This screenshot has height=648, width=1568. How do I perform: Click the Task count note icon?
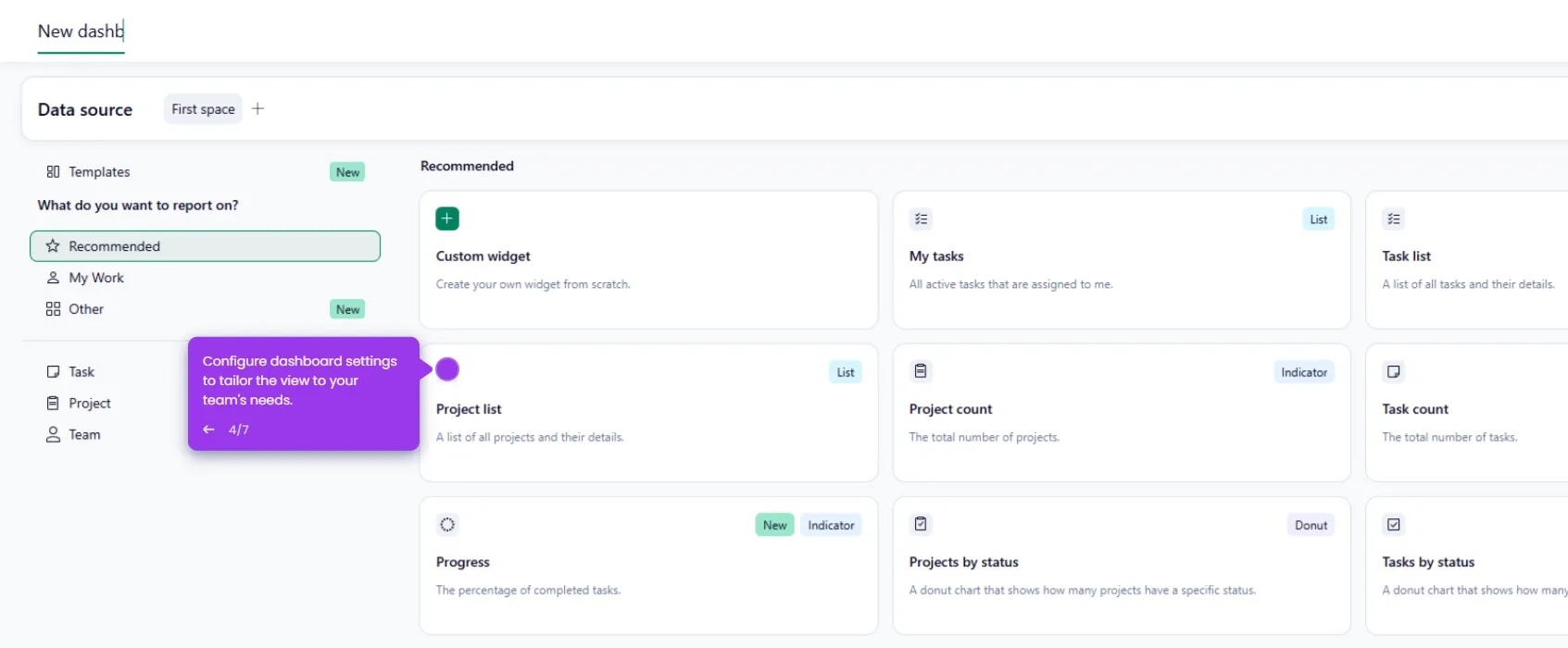coord(1394,371)
